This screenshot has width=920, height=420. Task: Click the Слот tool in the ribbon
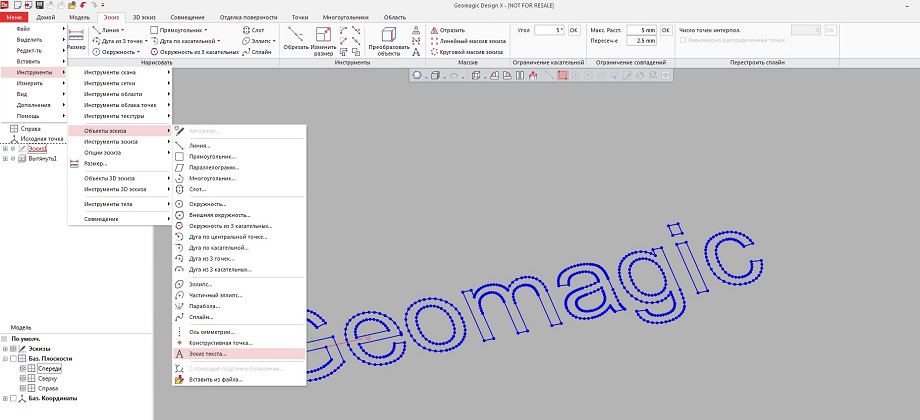(253, 30)
